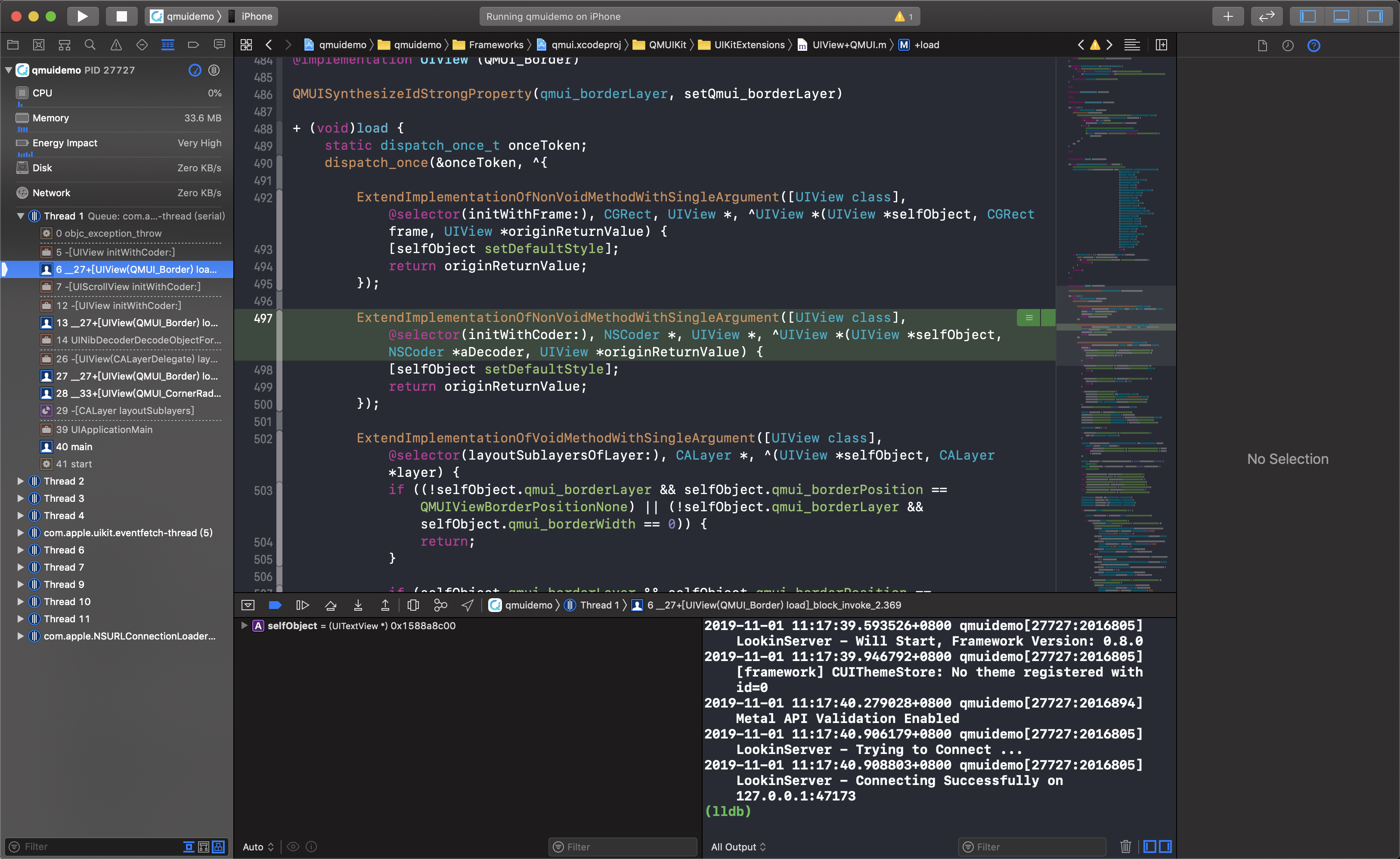
Task: Open History inspector tab
Action: [1288, 46]
